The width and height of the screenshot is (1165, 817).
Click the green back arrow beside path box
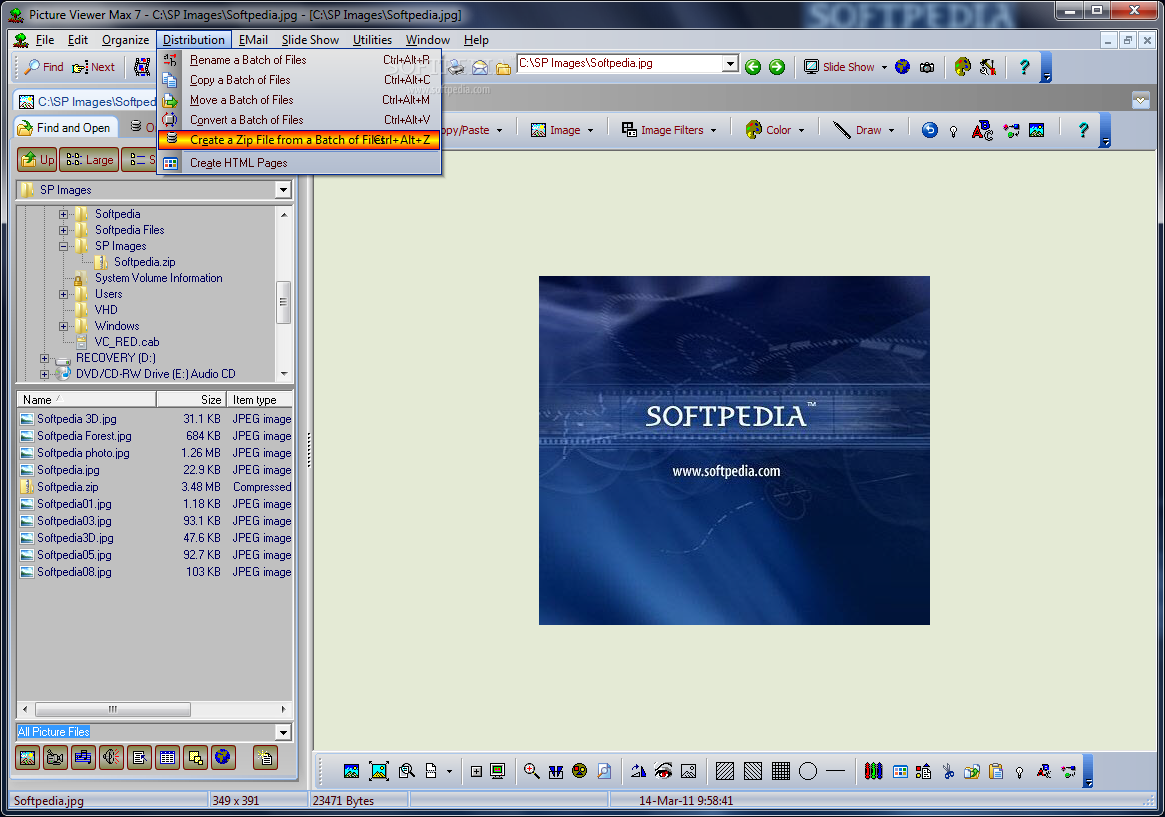(753, 67)
